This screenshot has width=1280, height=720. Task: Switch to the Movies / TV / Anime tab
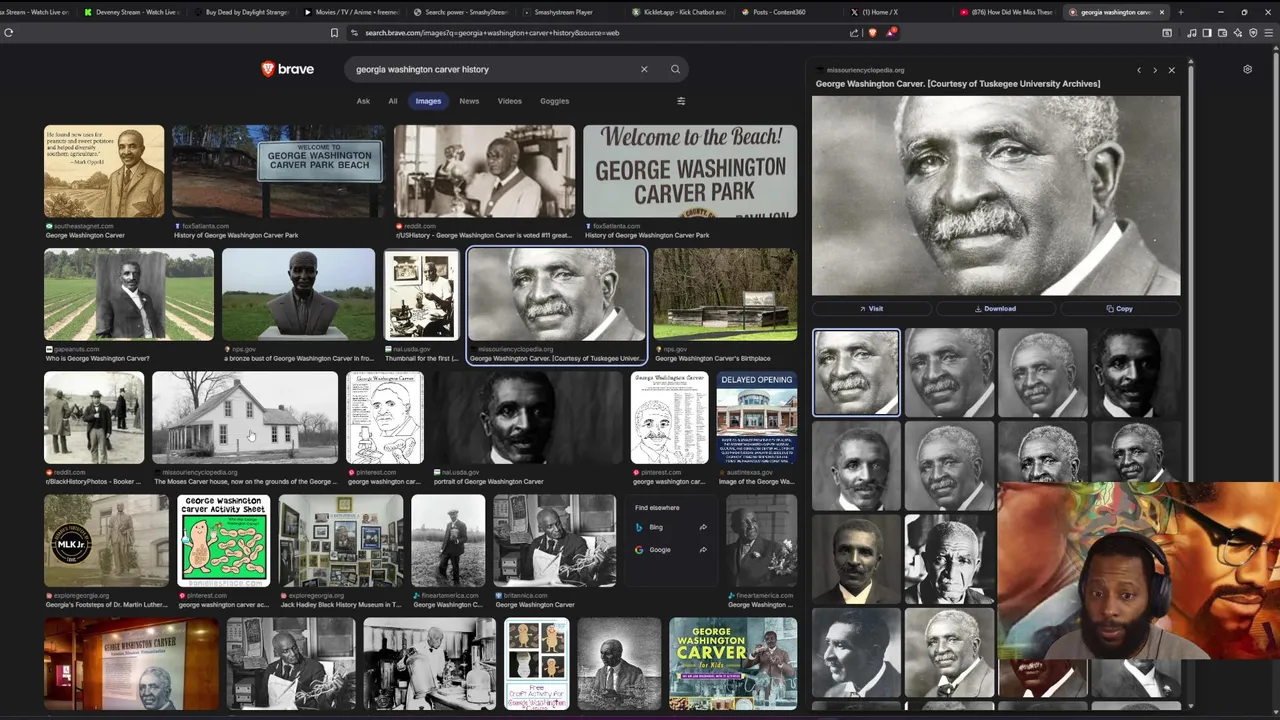click(x=349, y=12)
